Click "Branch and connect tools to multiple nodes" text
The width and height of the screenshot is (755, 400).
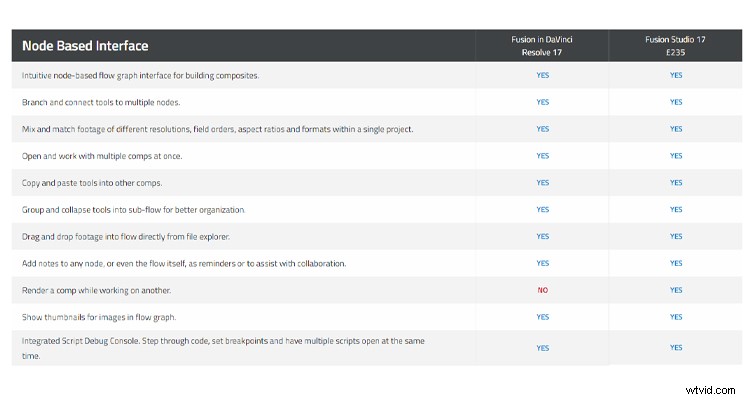(102, 102)
